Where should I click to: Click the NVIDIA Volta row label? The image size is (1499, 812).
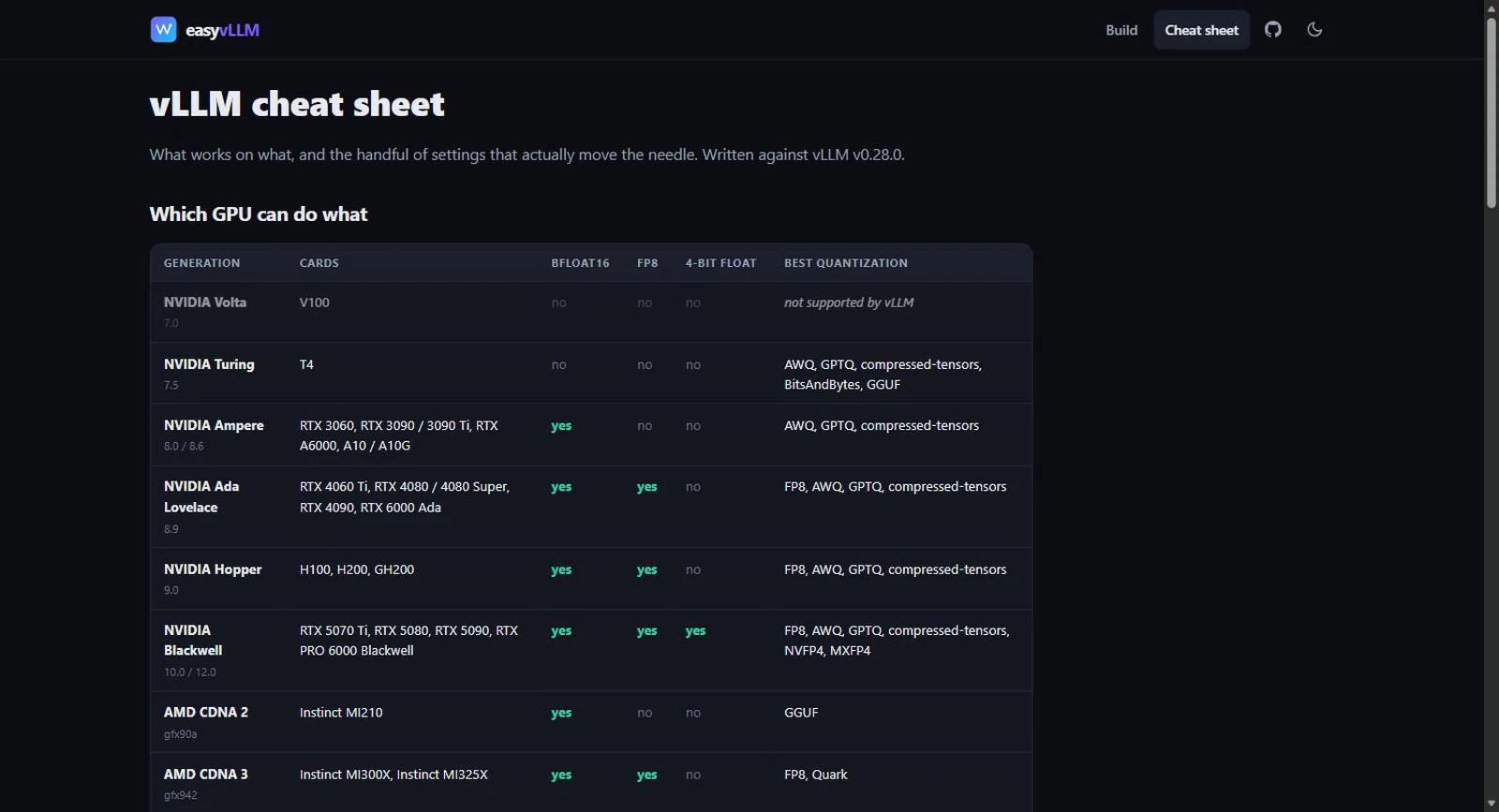205,303
